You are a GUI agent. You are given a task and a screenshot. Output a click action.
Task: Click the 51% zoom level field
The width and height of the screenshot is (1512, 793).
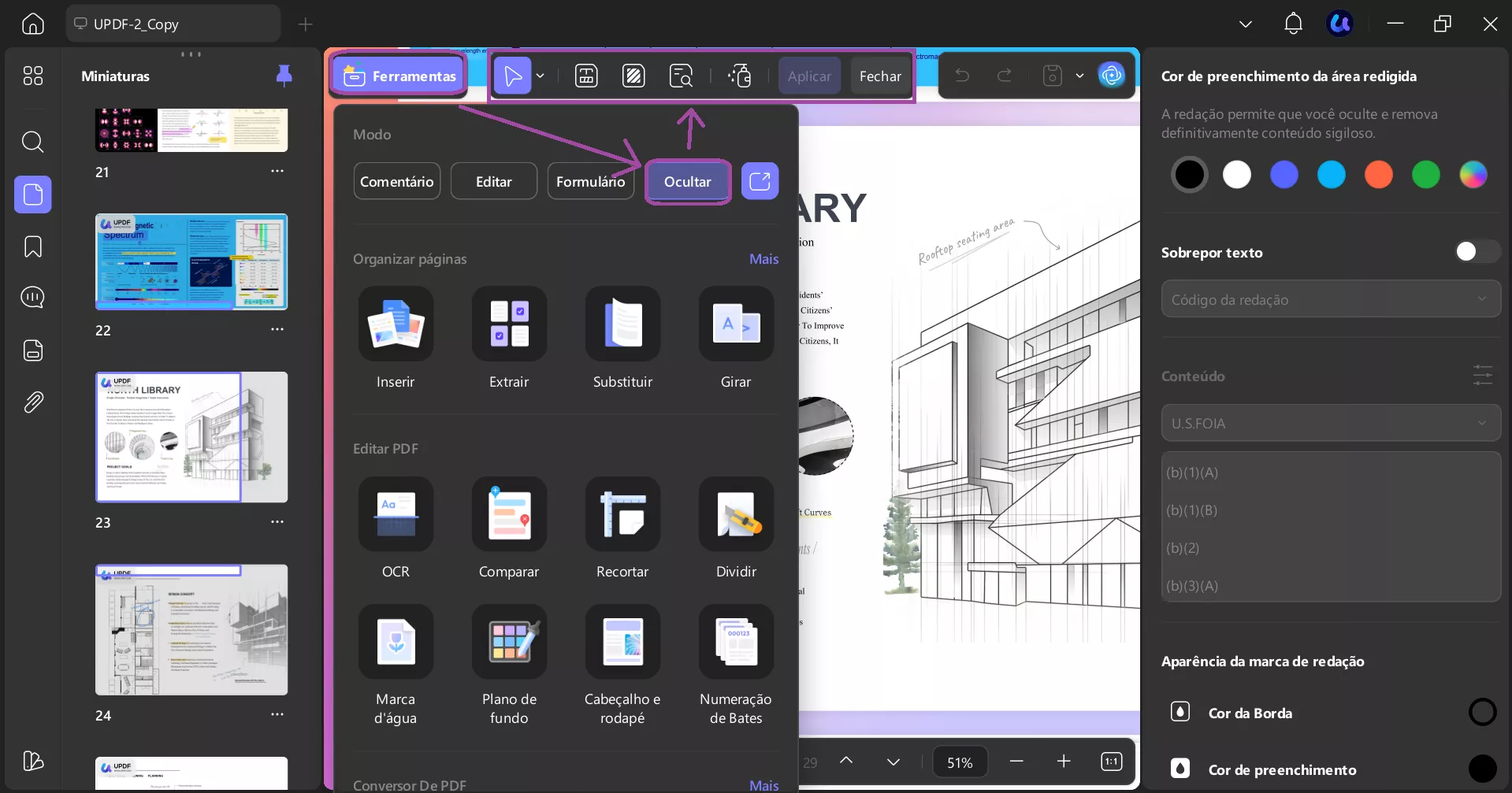click(x=960, y=762)
